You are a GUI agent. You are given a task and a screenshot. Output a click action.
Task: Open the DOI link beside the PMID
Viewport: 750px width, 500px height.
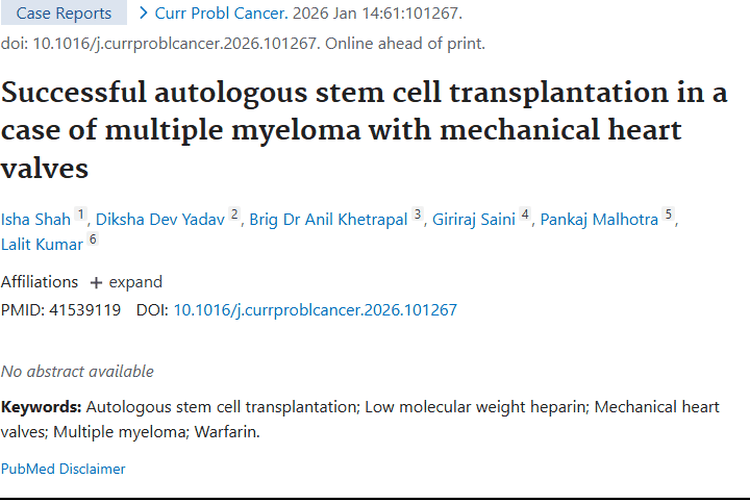point(315,310)
